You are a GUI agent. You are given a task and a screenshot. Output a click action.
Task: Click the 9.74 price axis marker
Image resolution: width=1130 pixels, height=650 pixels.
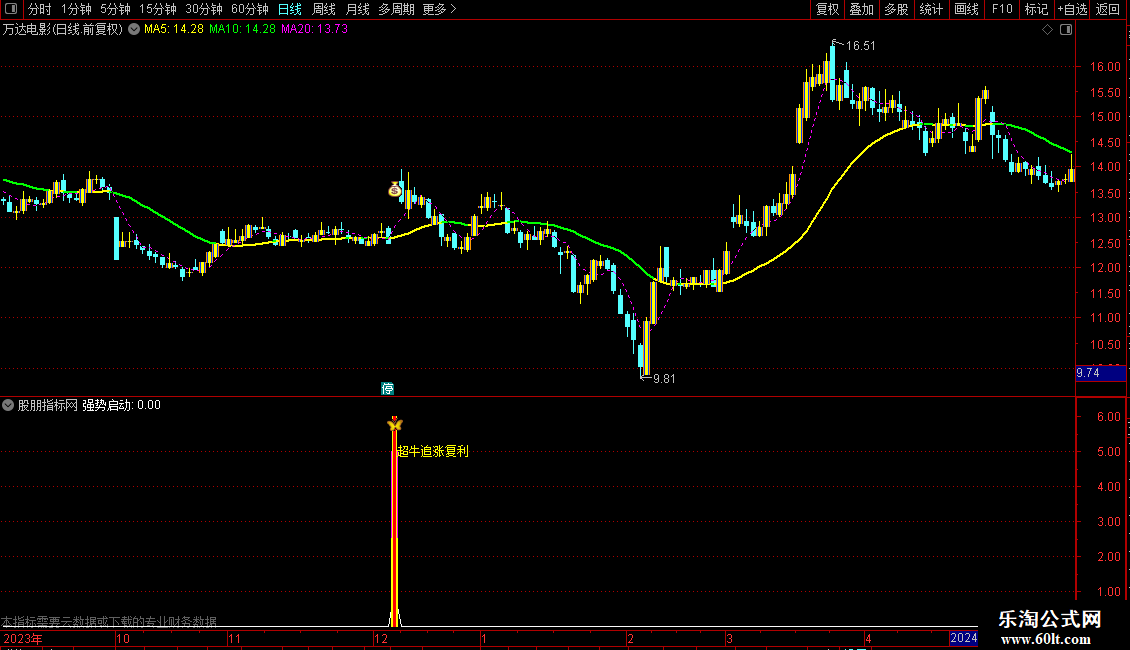coord(1100,373)
